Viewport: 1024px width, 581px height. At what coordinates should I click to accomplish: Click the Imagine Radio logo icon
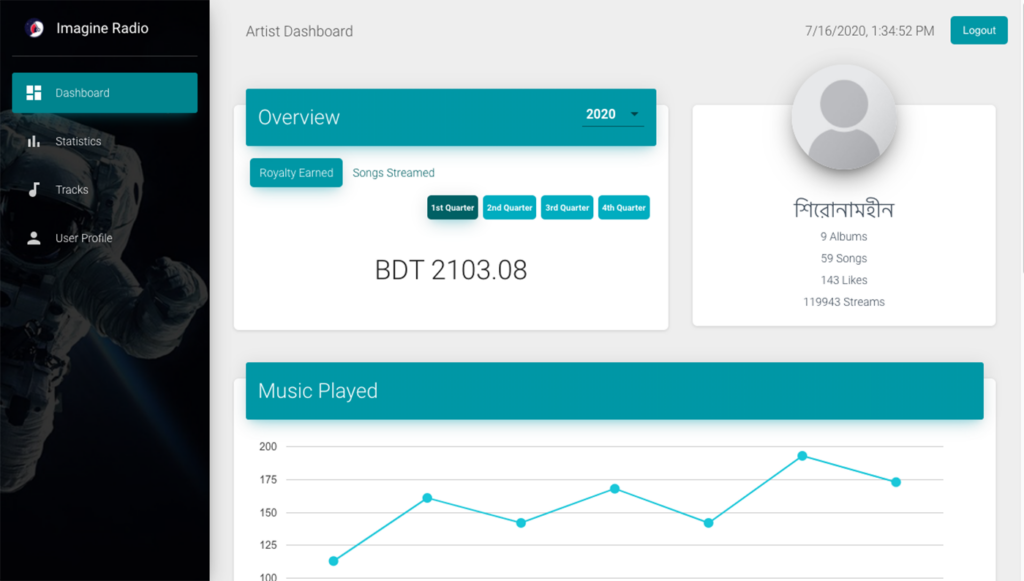(34, 29)
